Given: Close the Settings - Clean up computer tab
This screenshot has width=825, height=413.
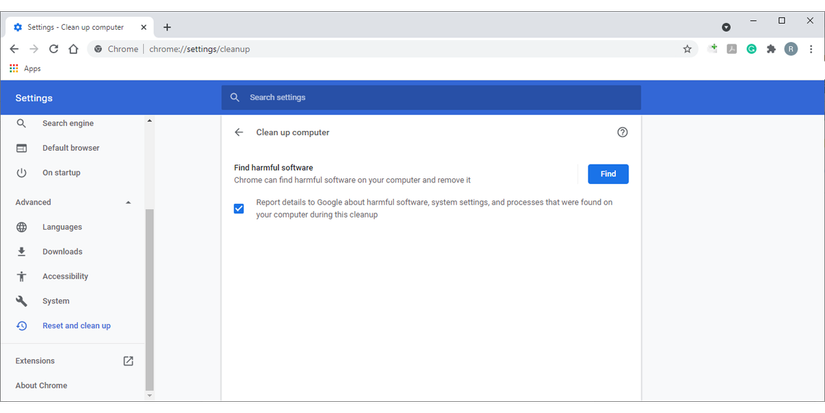Looking at the screenshot, I should click(x=143, y=27).
